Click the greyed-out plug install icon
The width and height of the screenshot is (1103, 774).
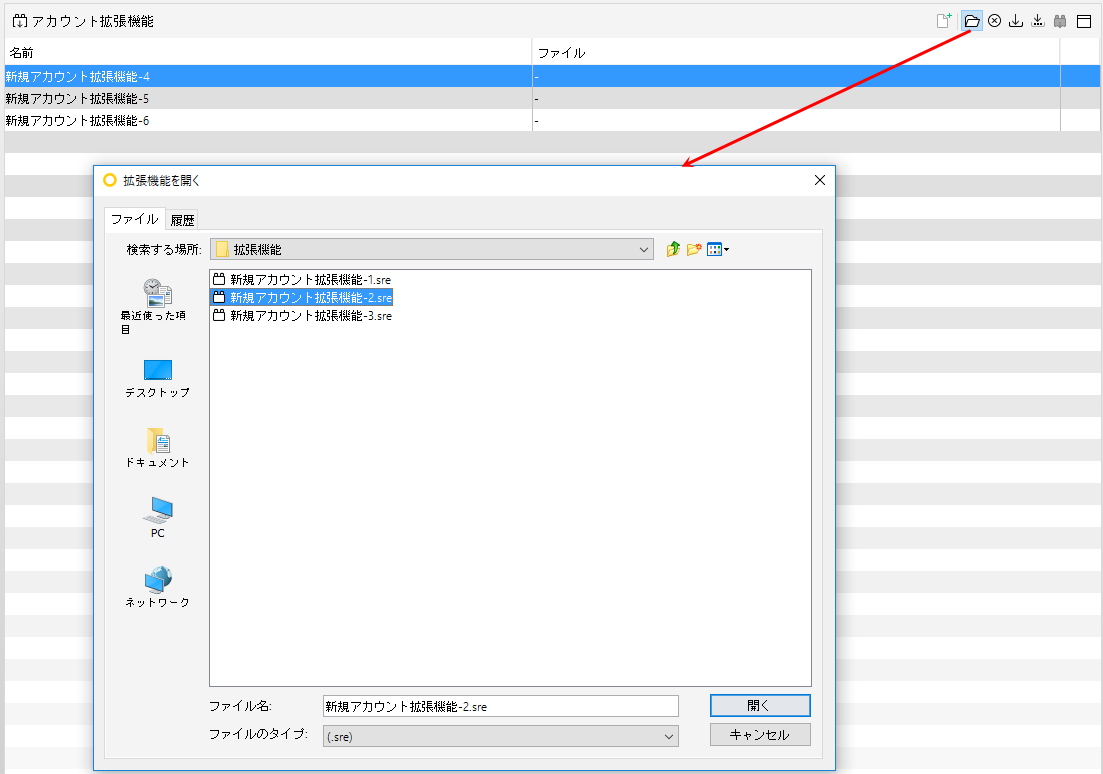[x=1060, y=21]
